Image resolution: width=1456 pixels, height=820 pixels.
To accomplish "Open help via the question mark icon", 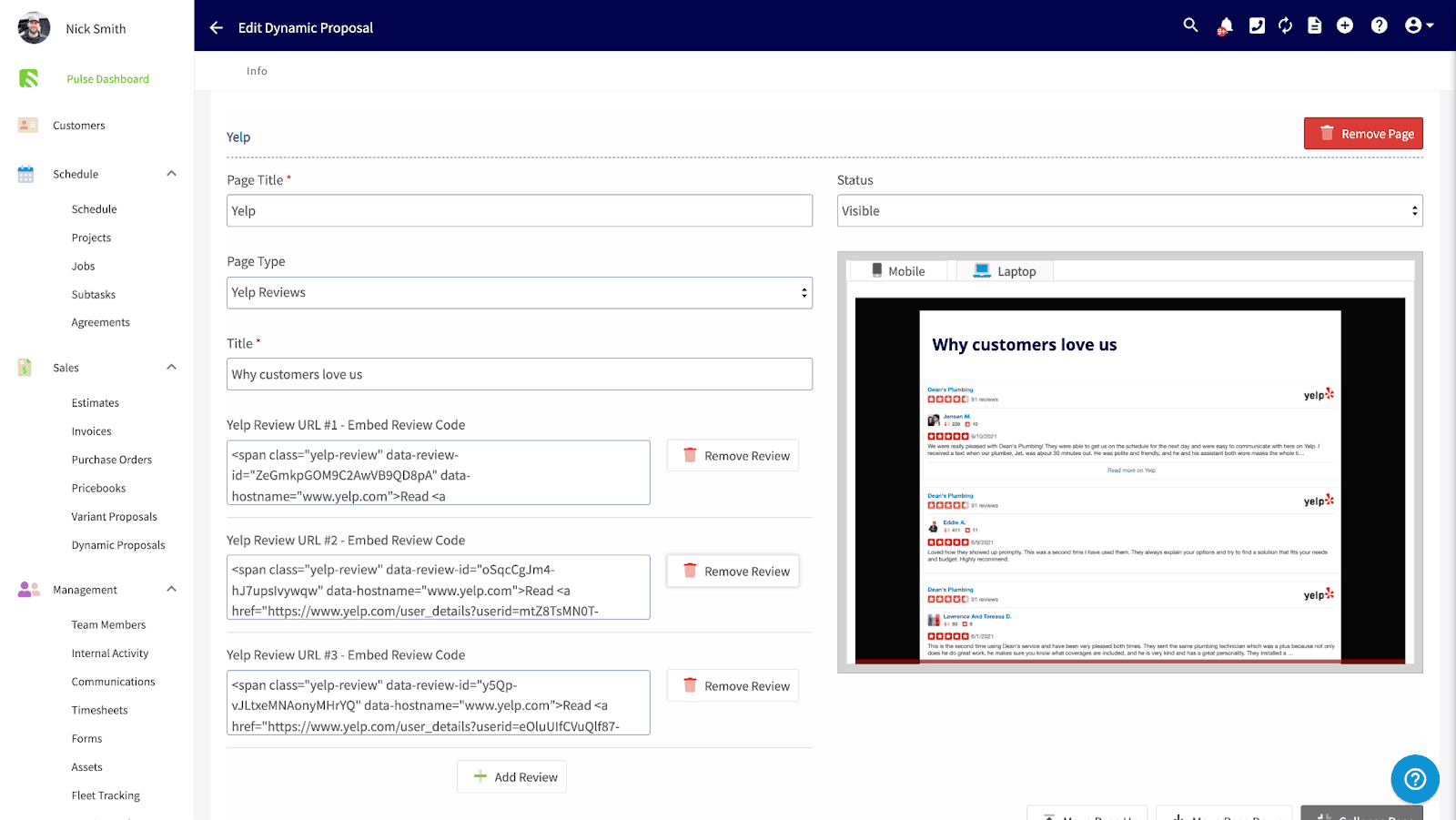I will [1378, 25].
